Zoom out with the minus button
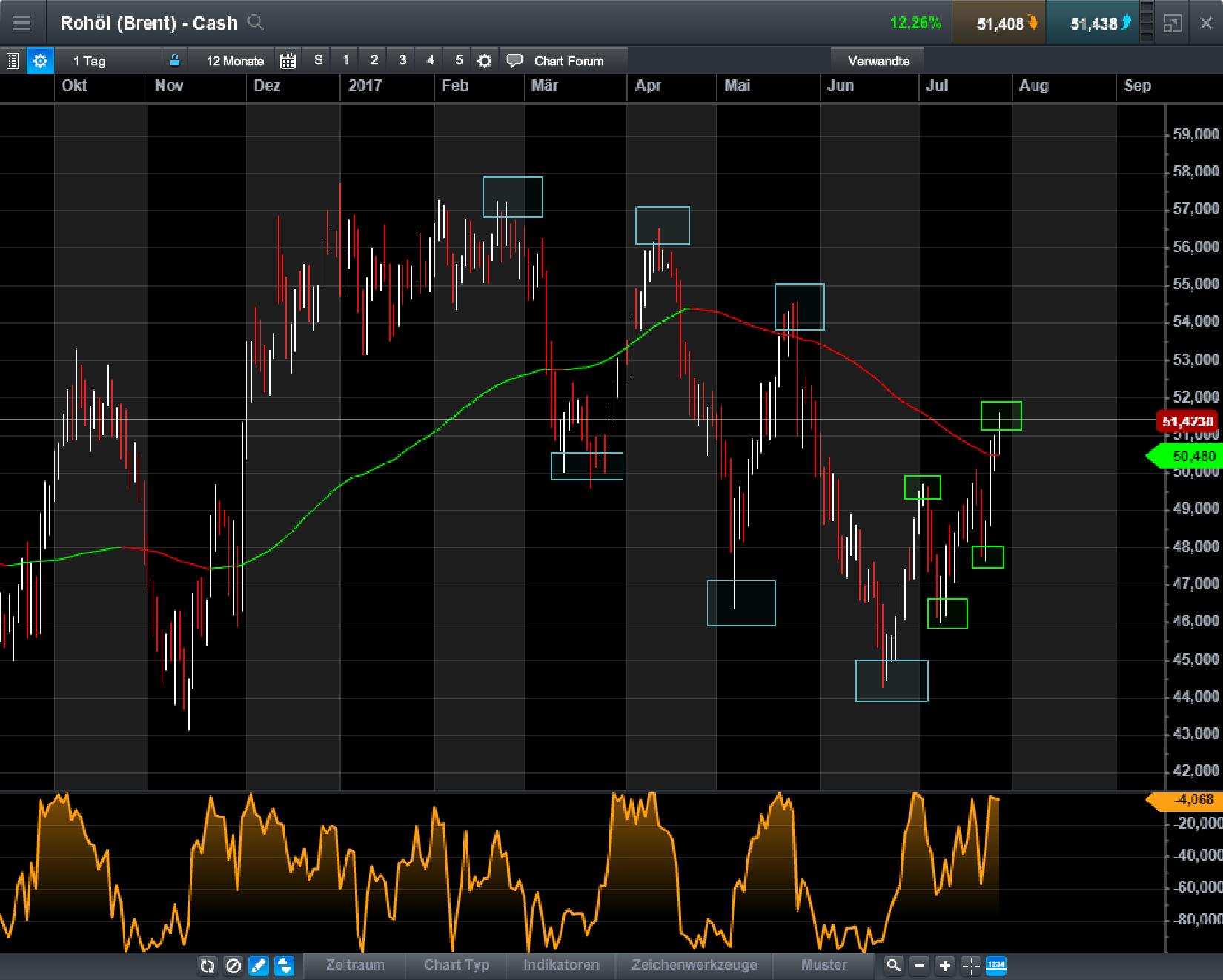The height and width of the screenshot is (980, 1223). click(919, 965)
